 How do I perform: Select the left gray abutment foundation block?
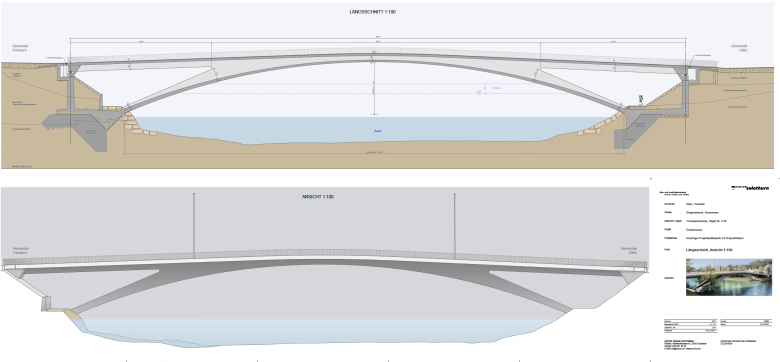(82, 129)
